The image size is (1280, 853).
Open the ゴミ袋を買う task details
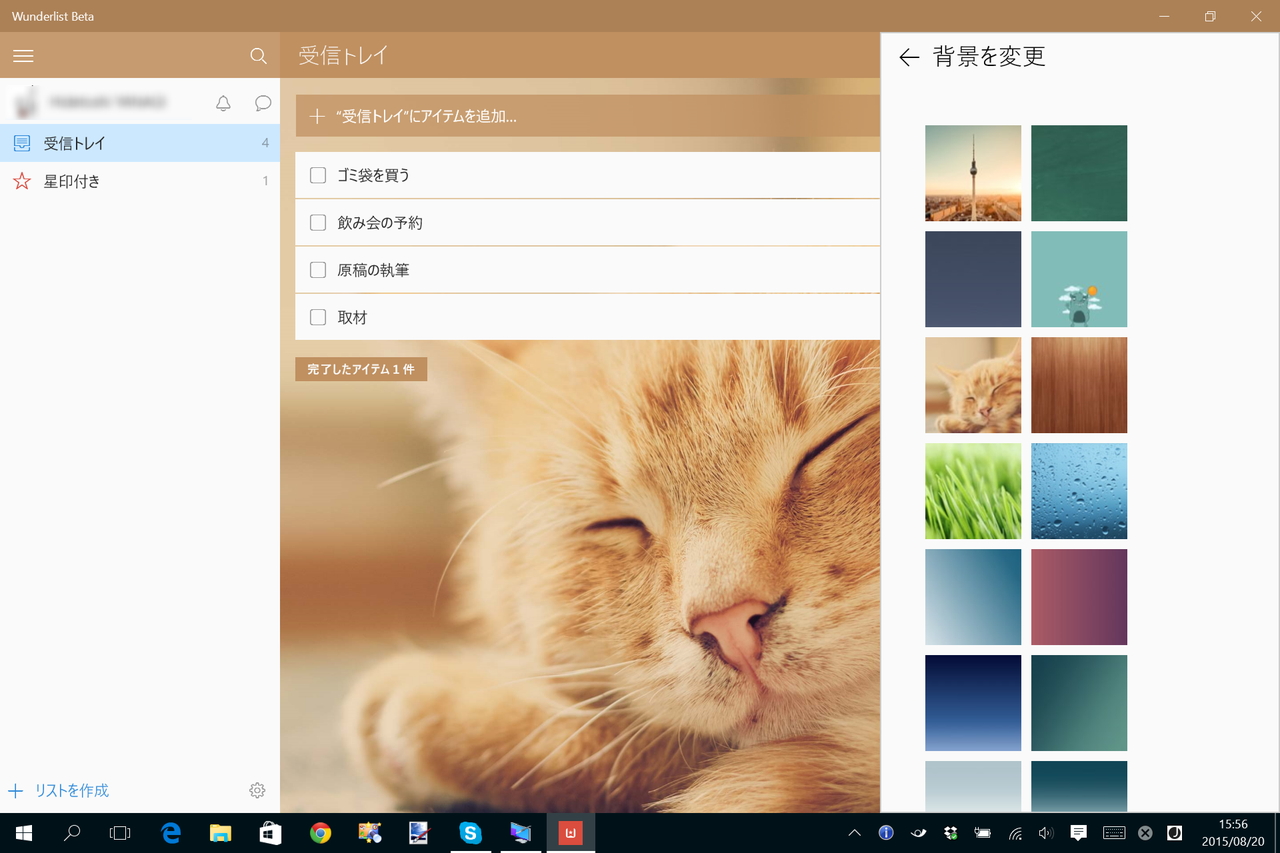(x=588, y=175)
